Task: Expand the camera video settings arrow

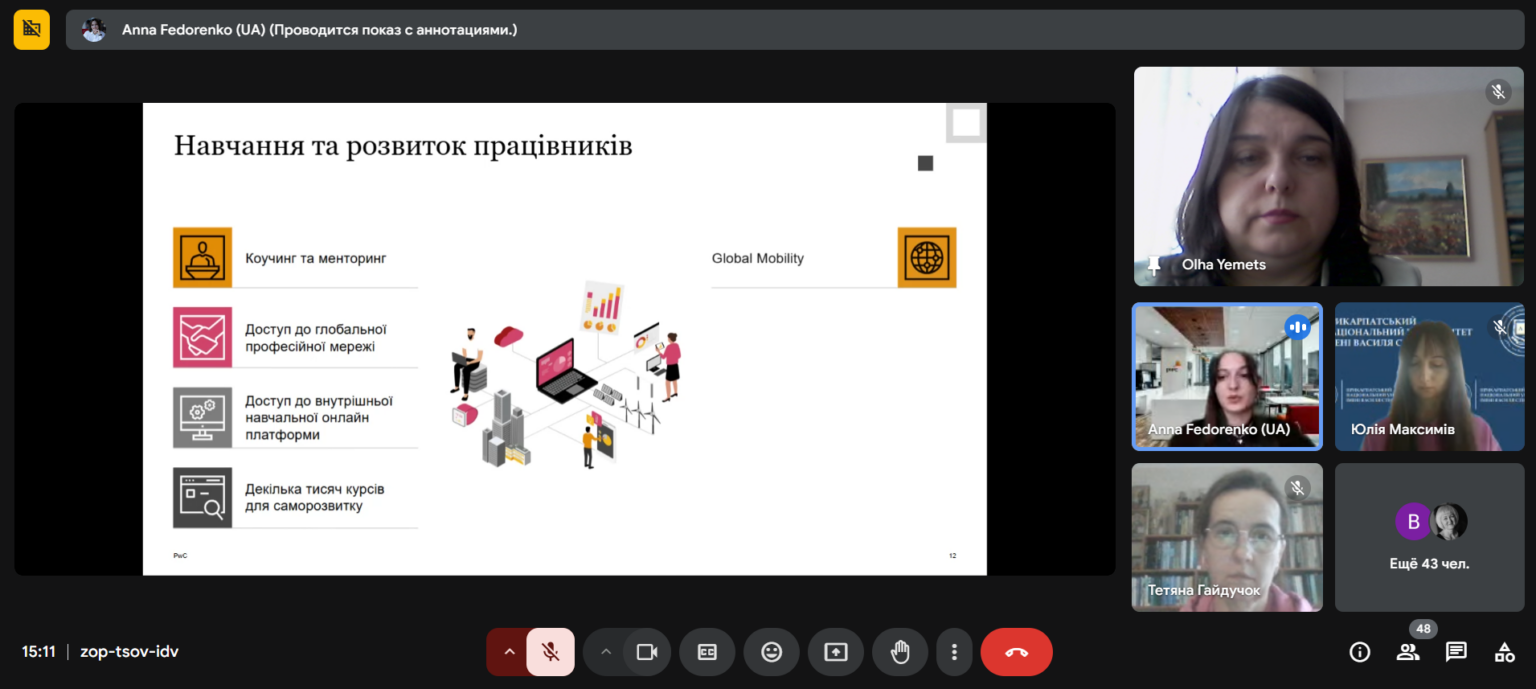Action: tap(605, 652)
